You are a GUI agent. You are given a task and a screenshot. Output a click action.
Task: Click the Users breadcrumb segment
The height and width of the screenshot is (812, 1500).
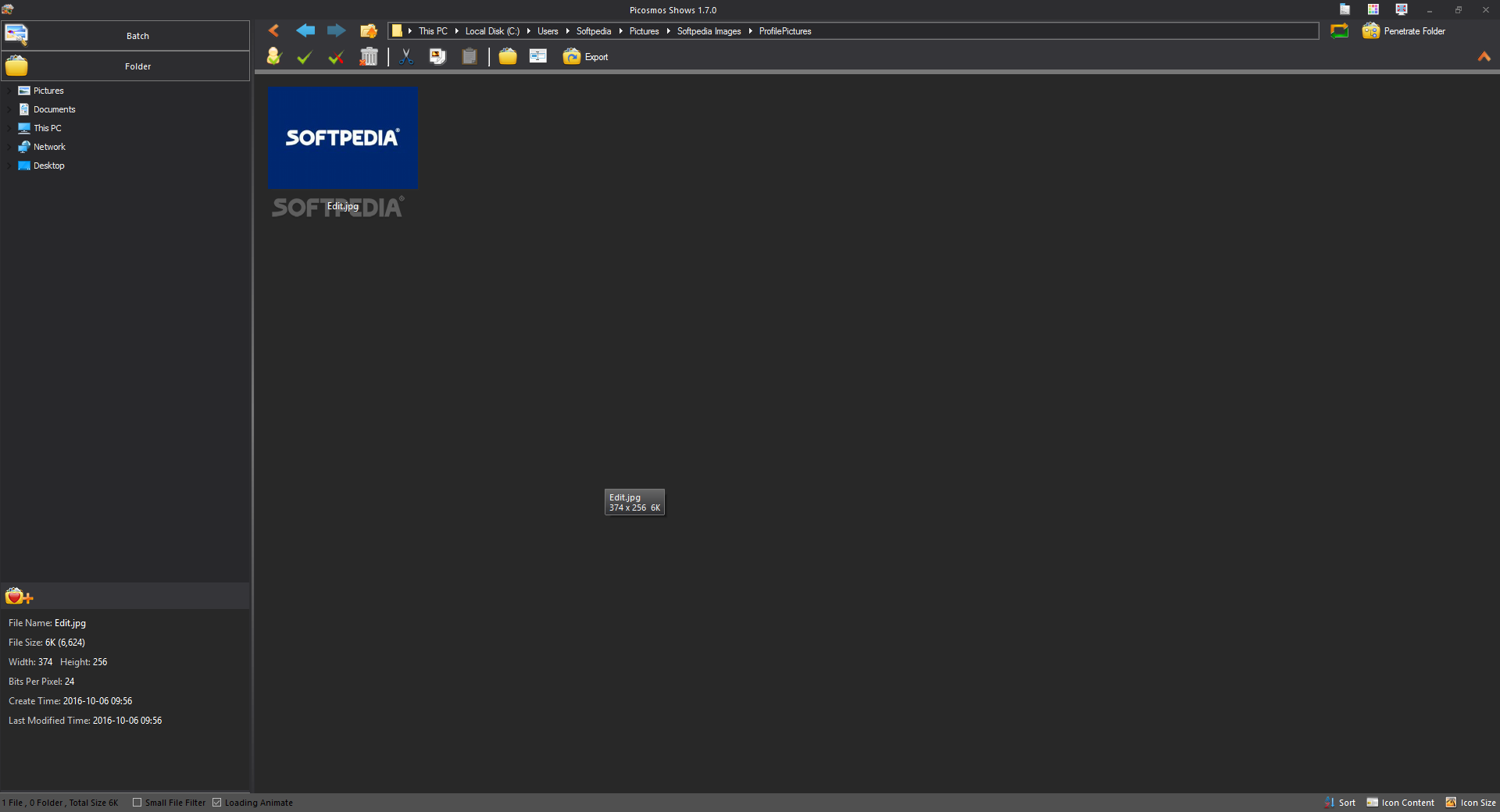point(548,31)
